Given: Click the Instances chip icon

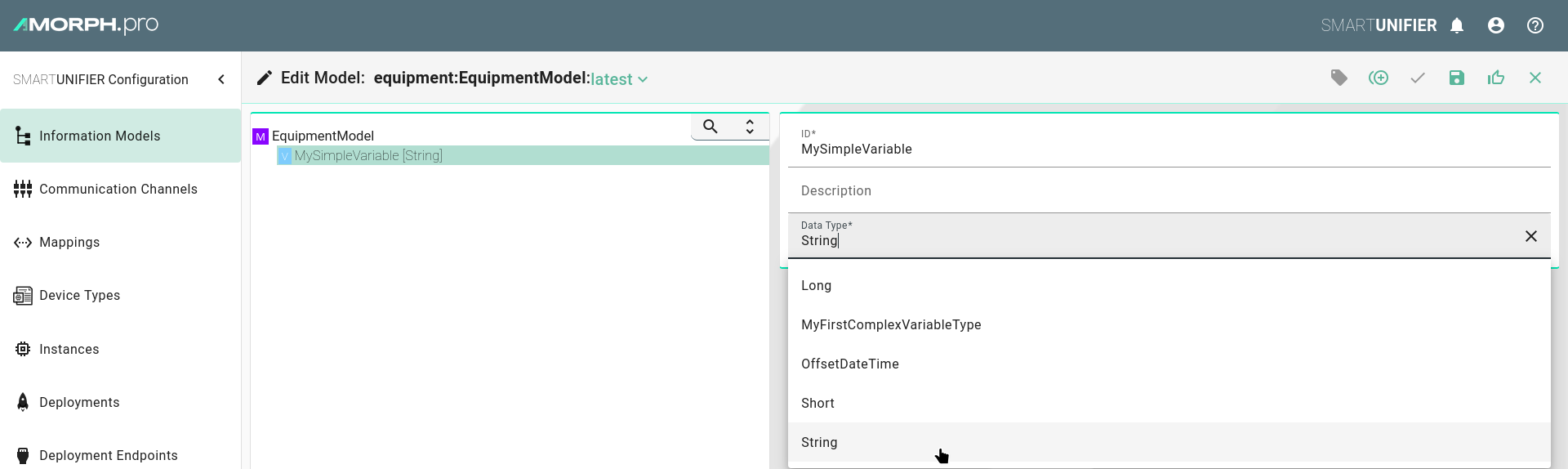Looking at the screenshot, I should tap(23, 349).
